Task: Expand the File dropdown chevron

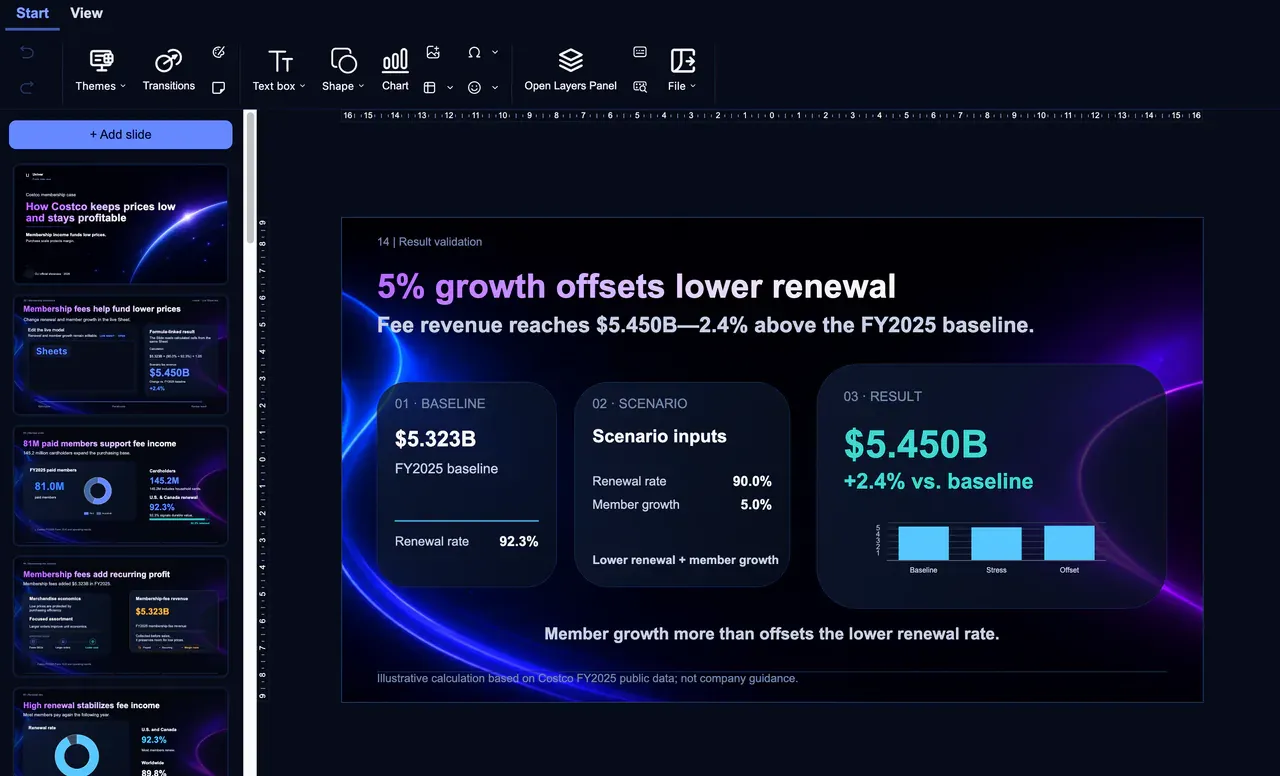Action: (692, 86)
